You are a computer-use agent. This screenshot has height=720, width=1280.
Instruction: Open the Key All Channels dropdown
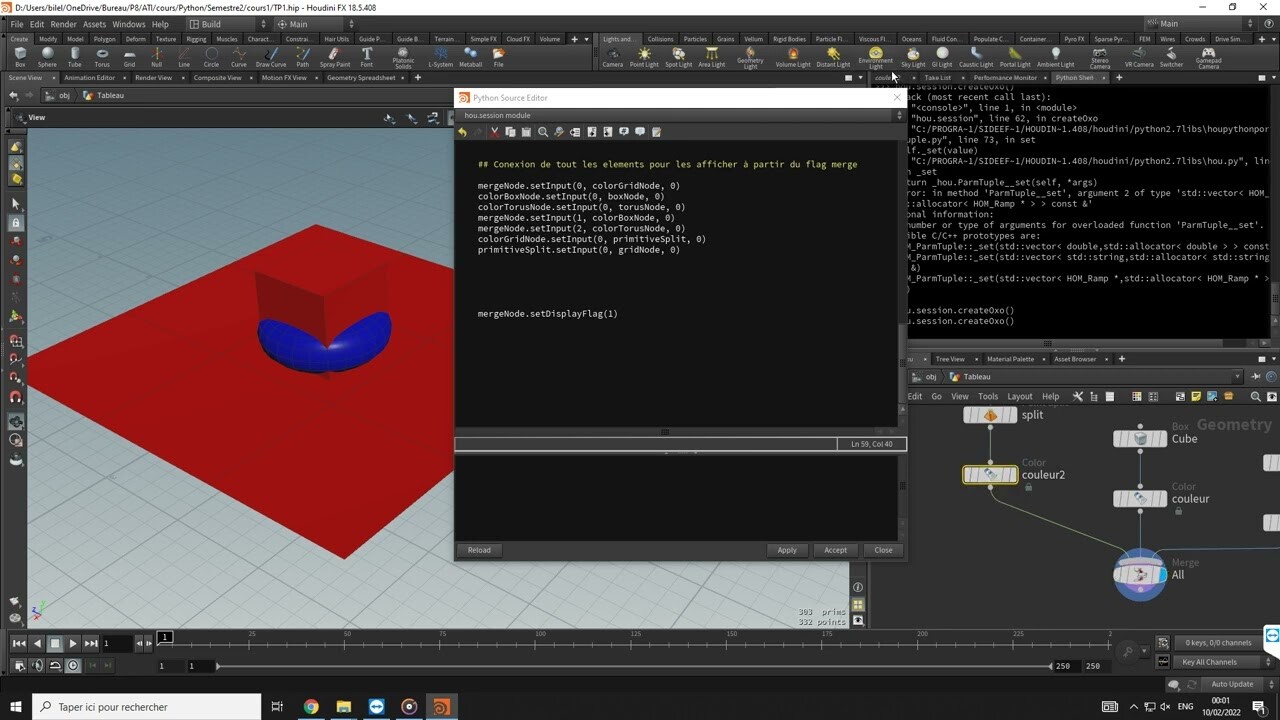(x=1214, y=662)
